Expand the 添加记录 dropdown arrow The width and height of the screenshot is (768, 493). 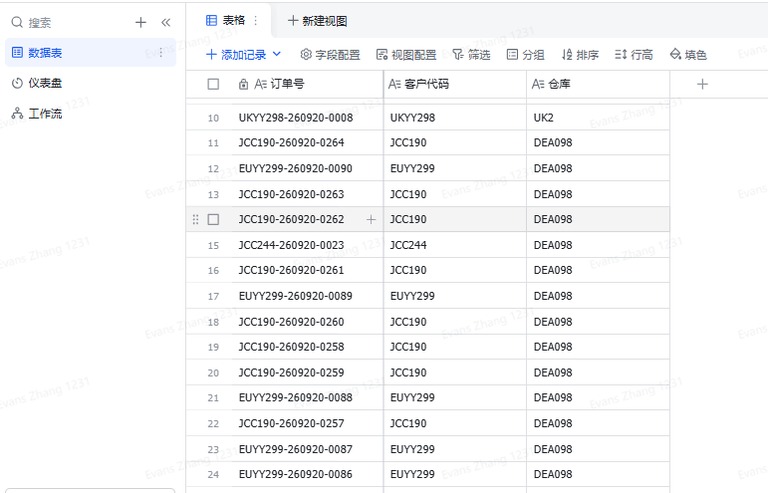(277, 54)
